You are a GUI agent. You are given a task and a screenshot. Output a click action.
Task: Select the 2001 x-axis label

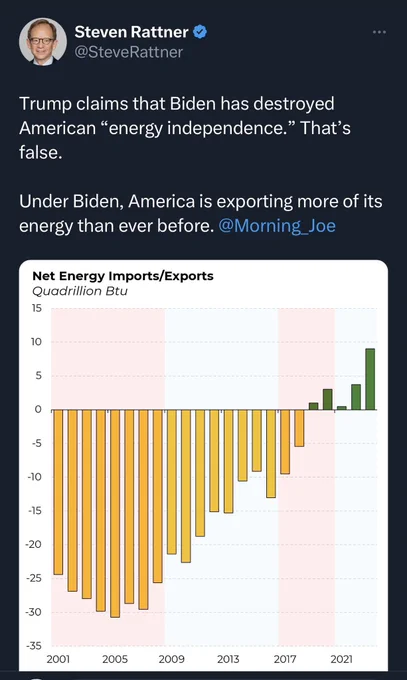click(58, 659)
